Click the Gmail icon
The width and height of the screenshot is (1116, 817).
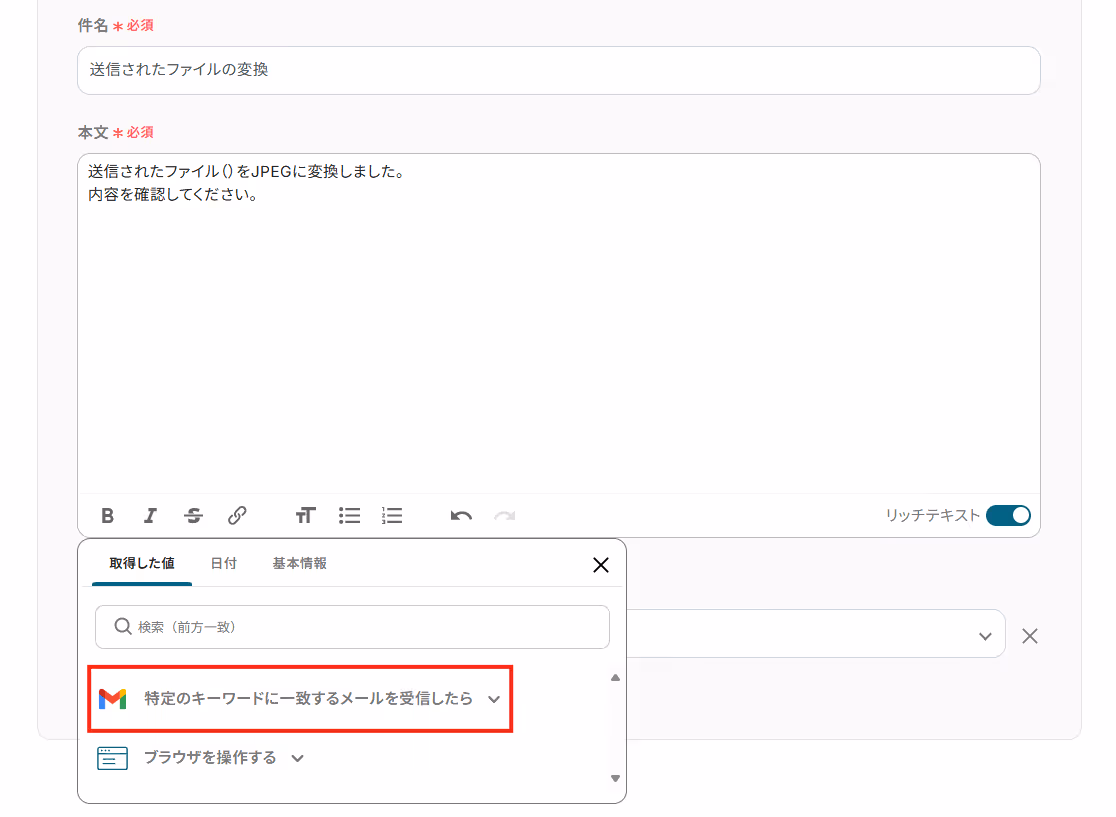pos(112,699)
